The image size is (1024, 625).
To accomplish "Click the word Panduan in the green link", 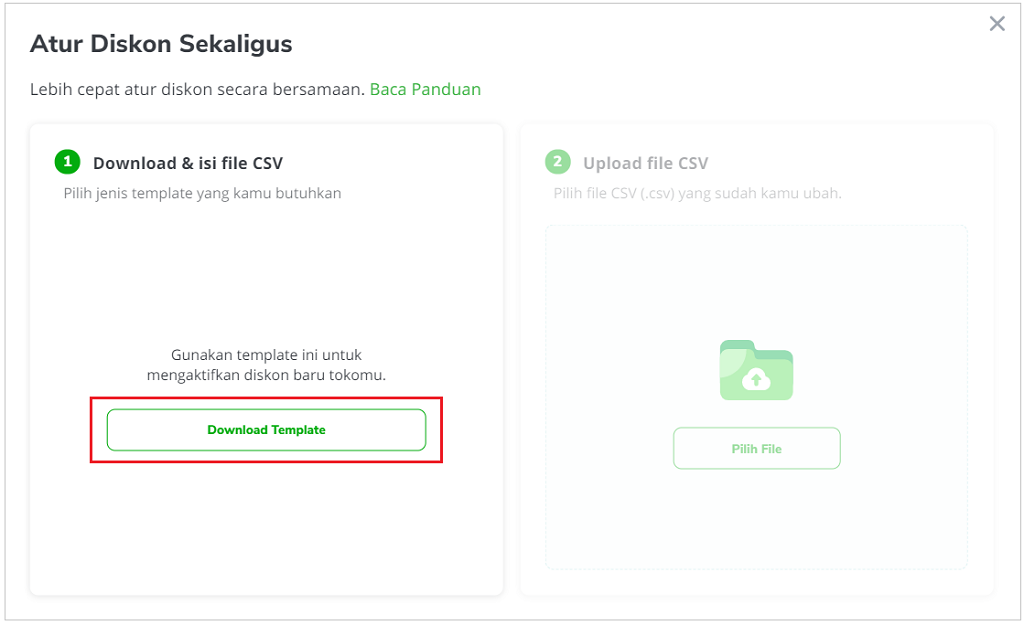I will [447, 89].
